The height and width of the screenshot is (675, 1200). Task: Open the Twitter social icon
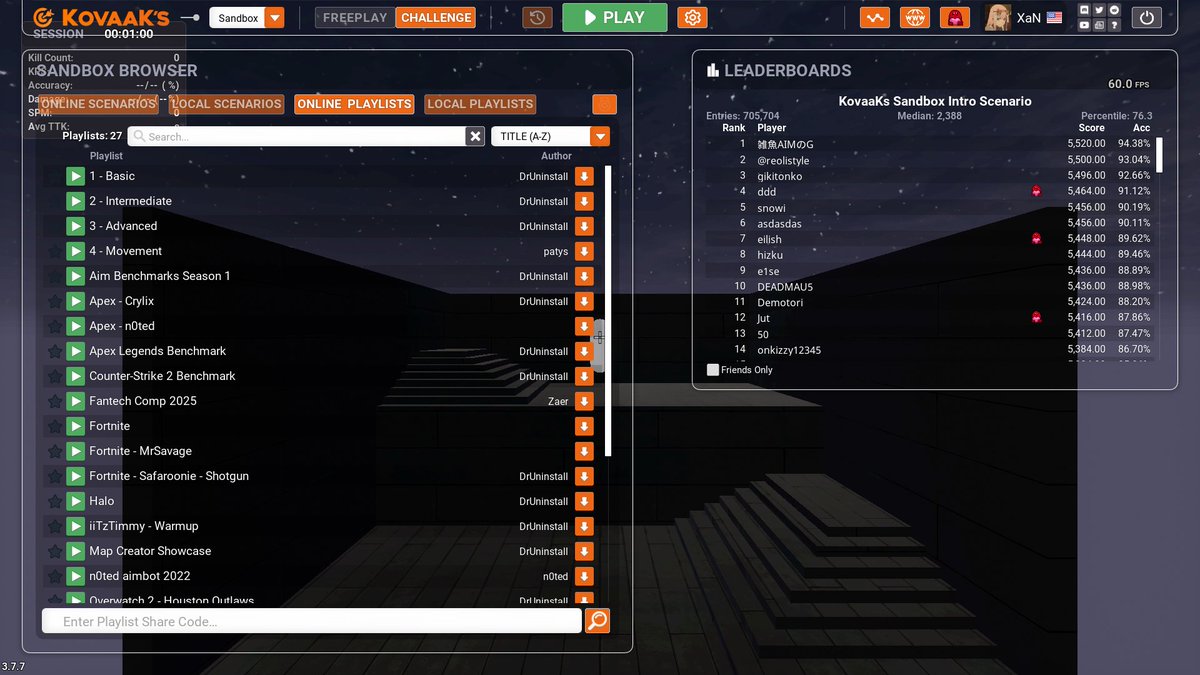[x=1099, y=10]
